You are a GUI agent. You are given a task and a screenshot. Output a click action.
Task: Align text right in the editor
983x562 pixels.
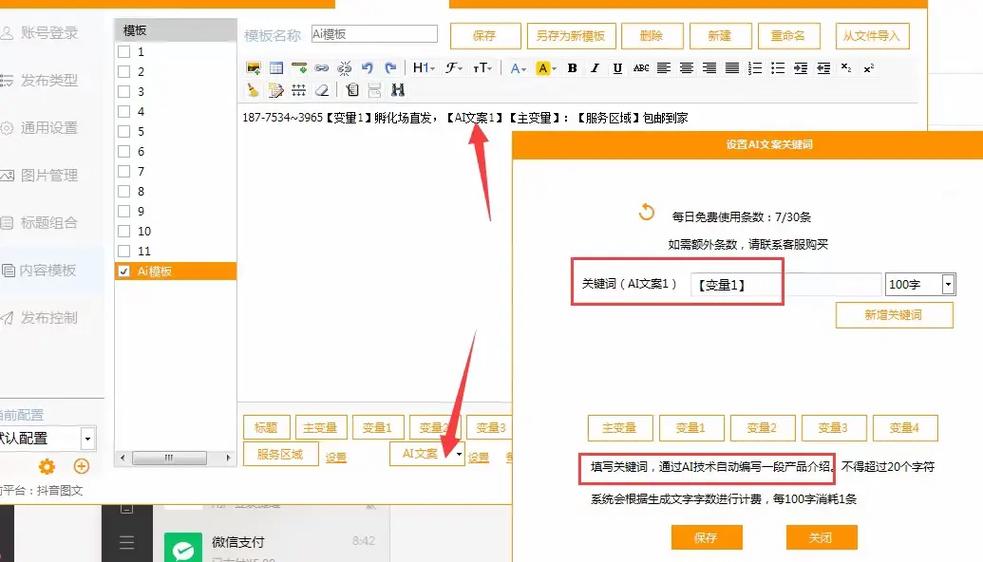tap(709, 68)
